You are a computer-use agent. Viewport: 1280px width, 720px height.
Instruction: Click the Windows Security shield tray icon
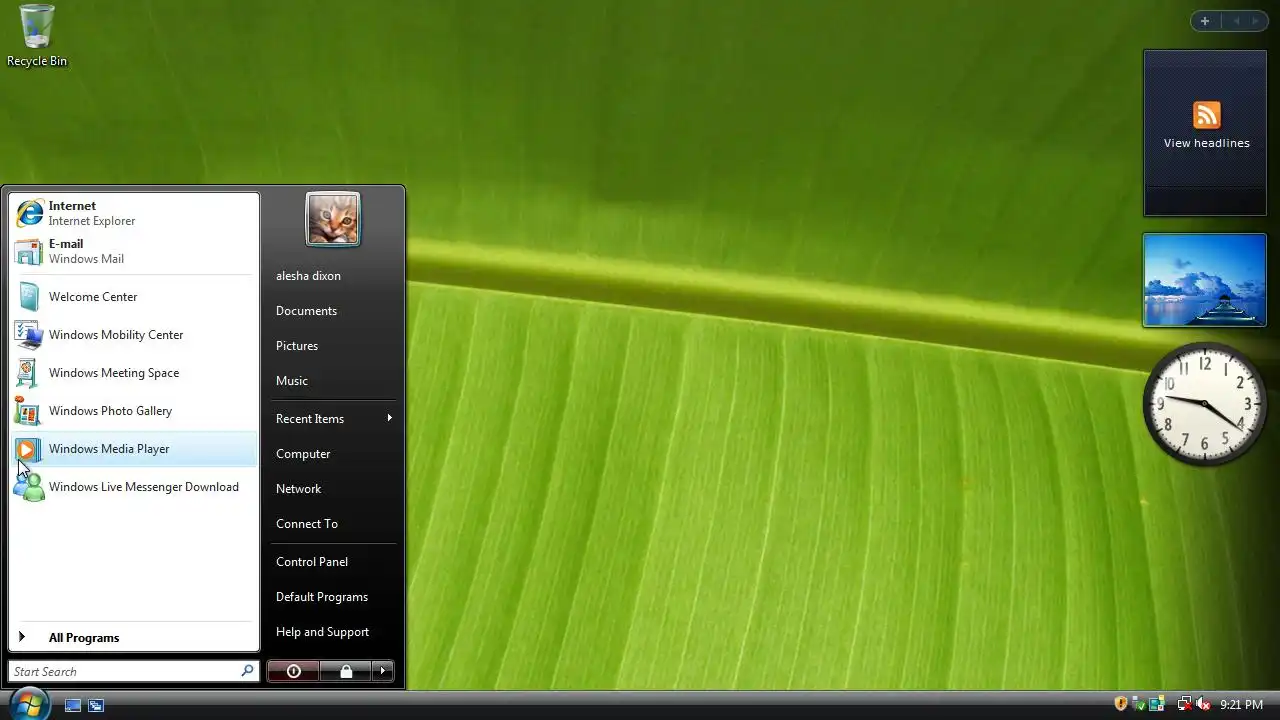[1121, 704]
